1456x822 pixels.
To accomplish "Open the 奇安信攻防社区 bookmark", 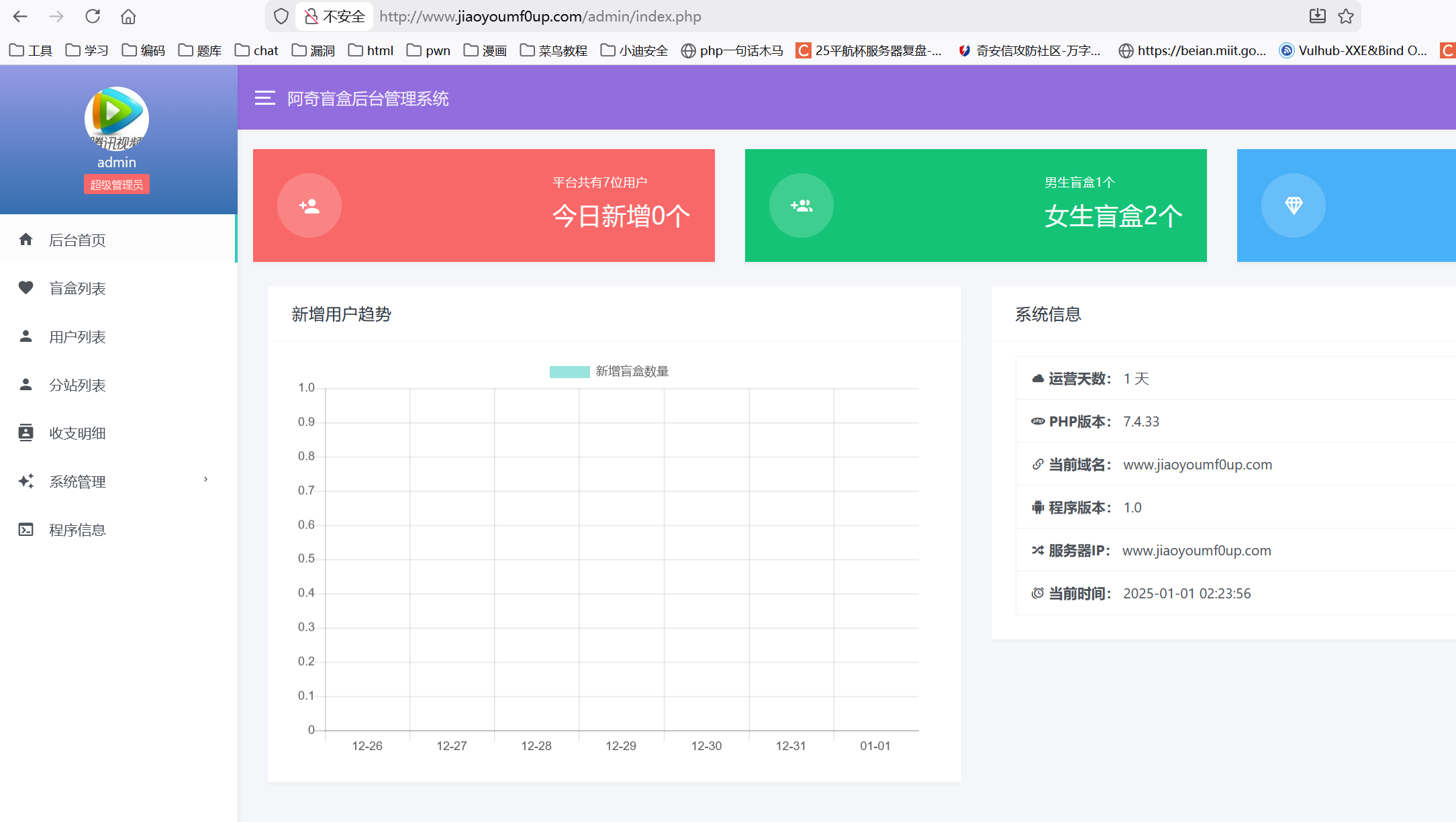I will tap(1030, 50).
